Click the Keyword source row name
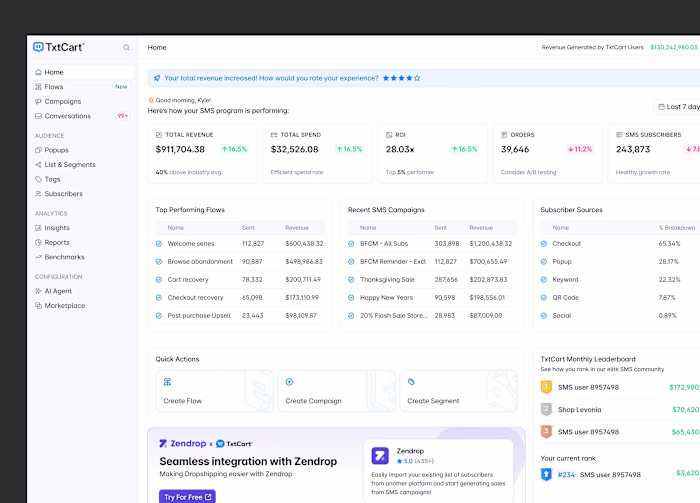This screenshot has height=503, width=700. point(565,280)
